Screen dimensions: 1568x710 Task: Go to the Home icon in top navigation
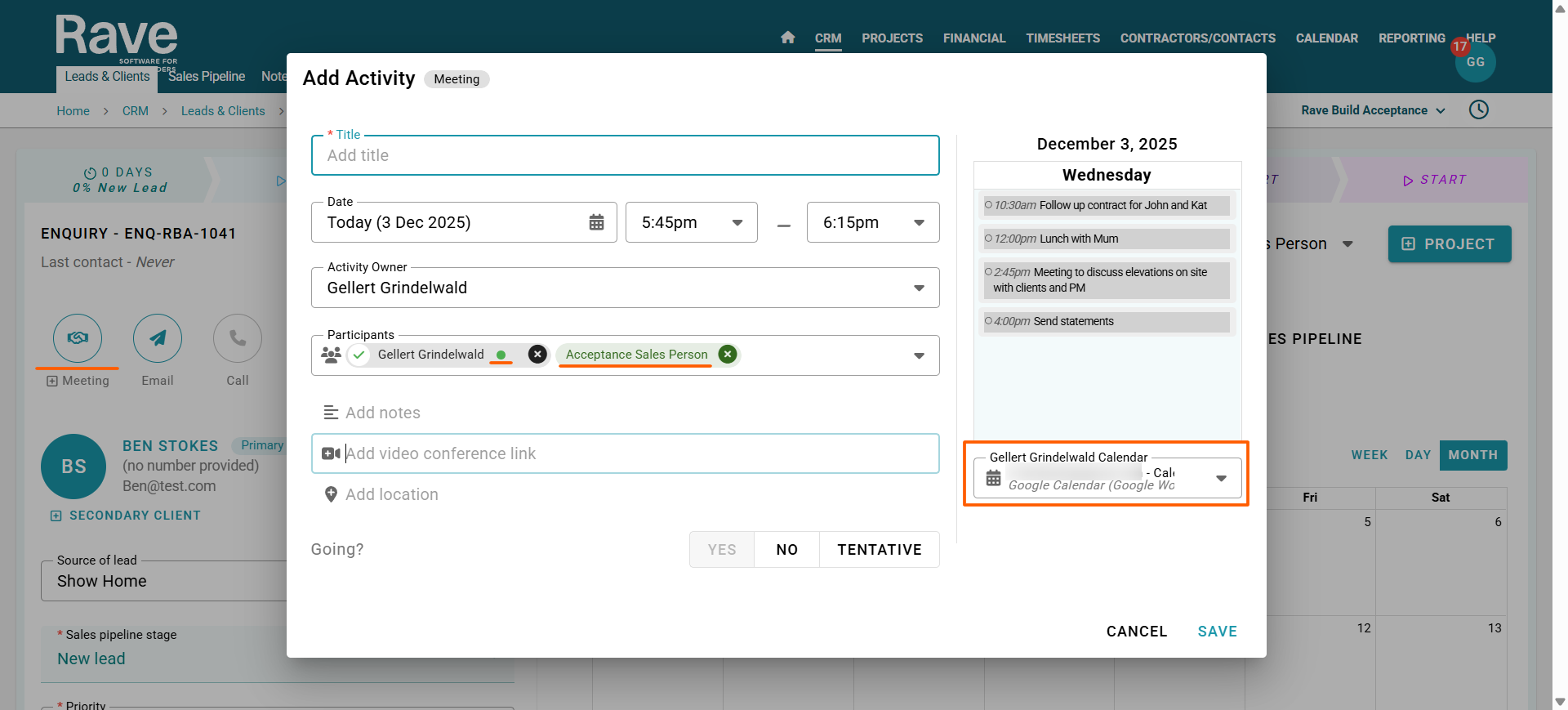tap(787, 38)
